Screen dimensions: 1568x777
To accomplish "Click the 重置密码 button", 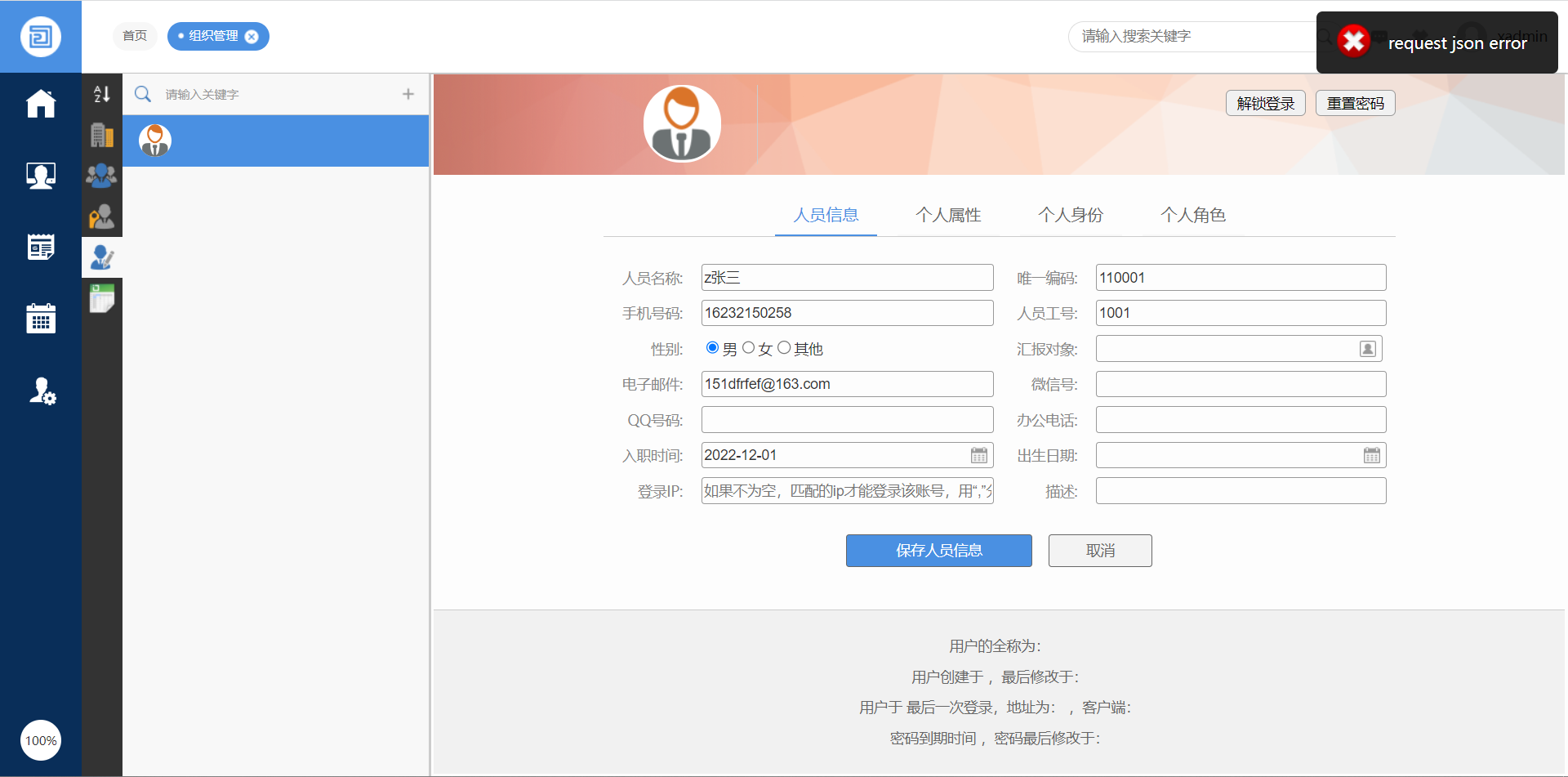I will coord(1355,103).
